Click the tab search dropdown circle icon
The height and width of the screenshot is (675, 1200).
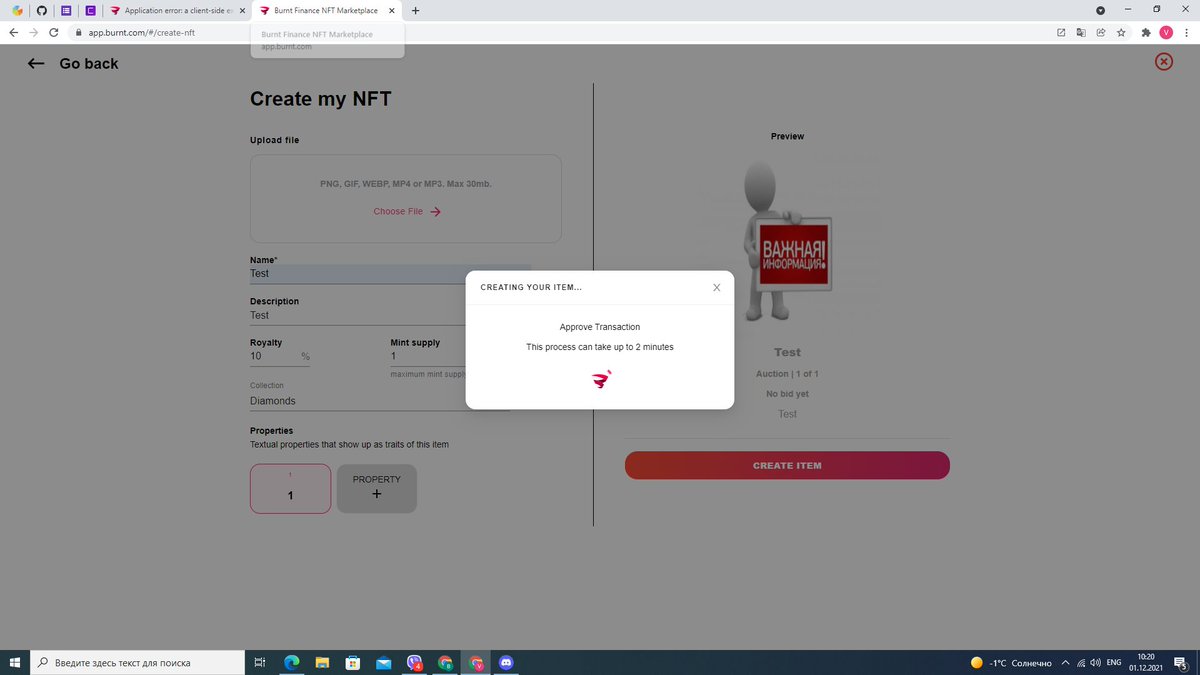point(1100,10)
